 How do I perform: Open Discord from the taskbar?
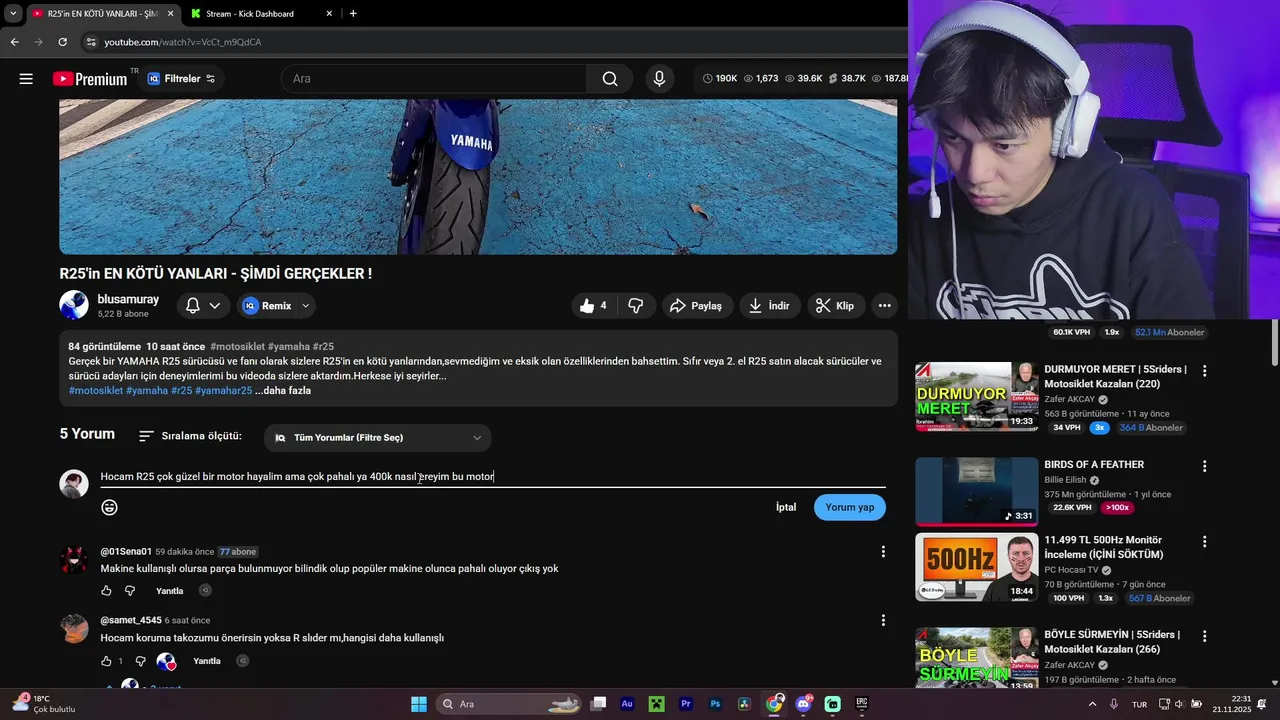803,704
